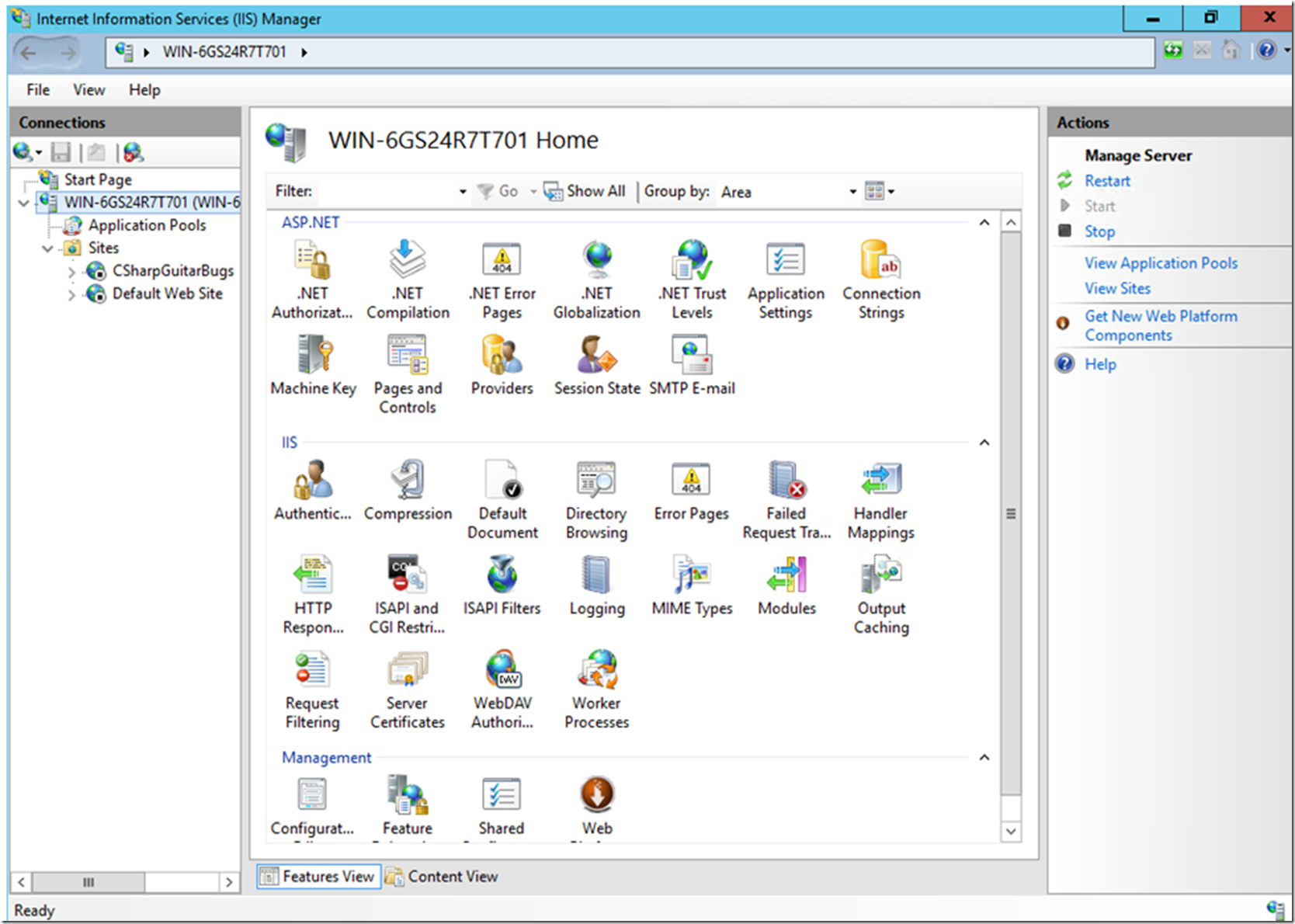Open Worker Processes feature
The width and height of the screenshot is (1295, 924).
pos(596,690)
